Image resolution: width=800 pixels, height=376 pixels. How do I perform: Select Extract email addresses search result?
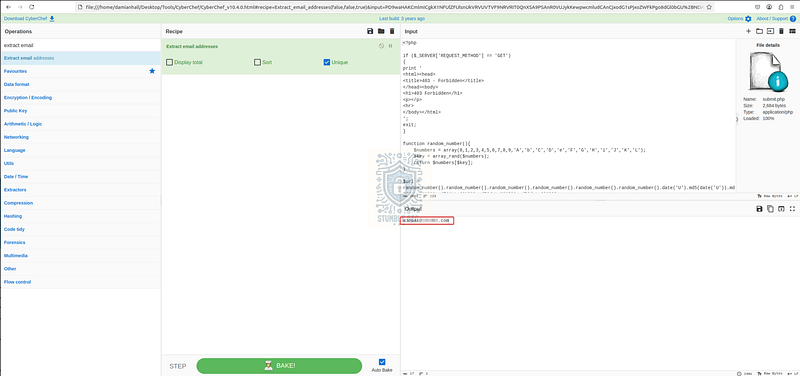(80, 58)
